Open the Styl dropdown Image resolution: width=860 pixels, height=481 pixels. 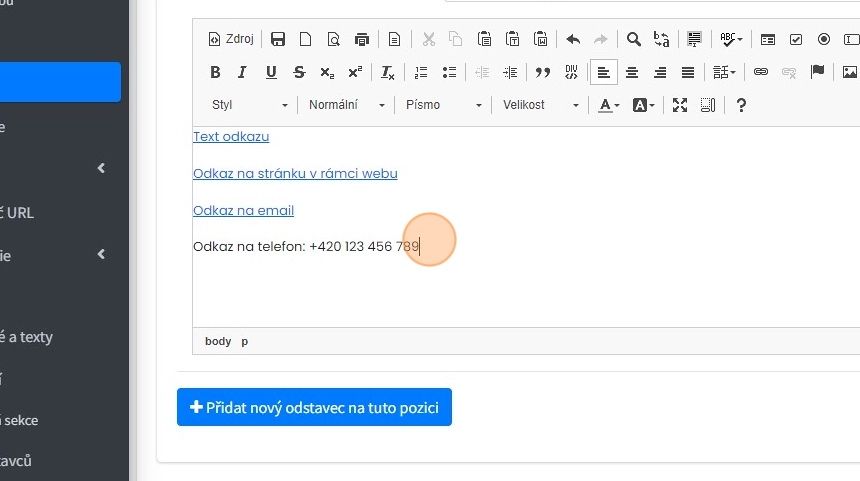[249, 105]
